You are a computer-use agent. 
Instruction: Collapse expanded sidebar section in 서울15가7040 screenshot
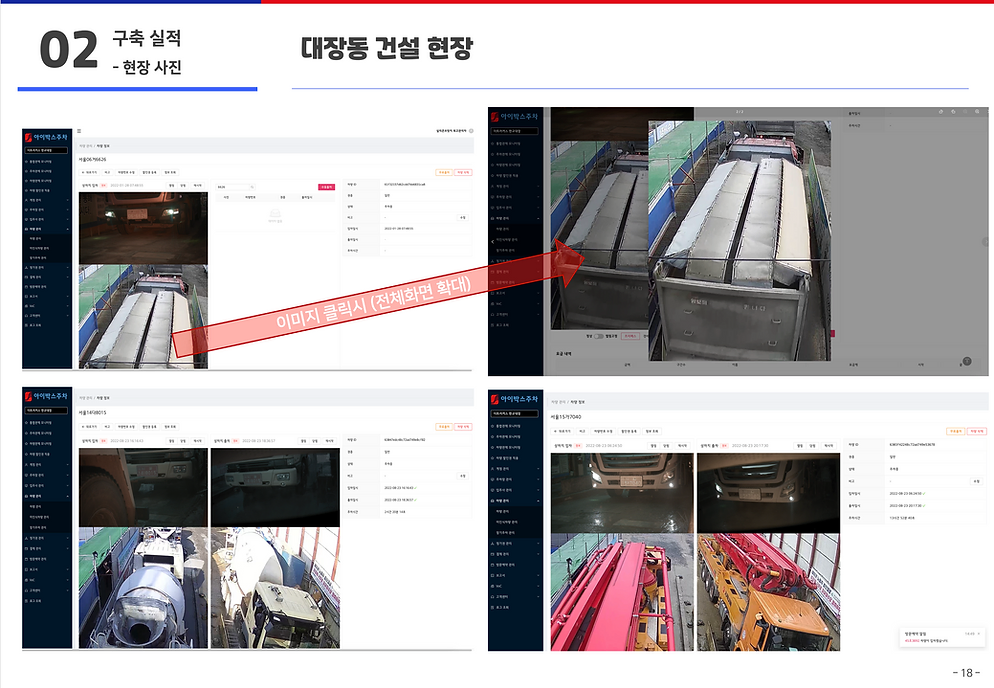[x=538, y=501]
